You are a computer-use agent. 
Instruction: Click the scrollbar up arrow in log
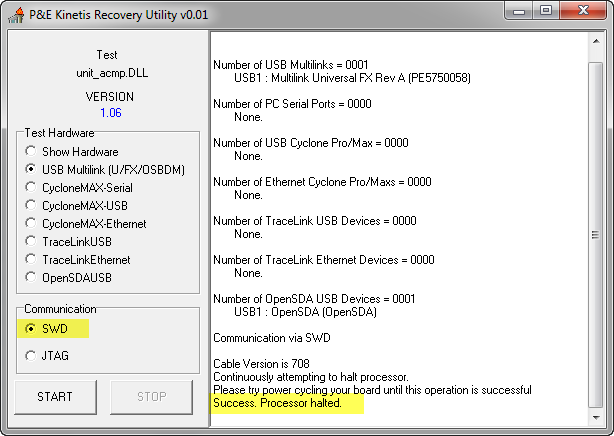(596, 41)
